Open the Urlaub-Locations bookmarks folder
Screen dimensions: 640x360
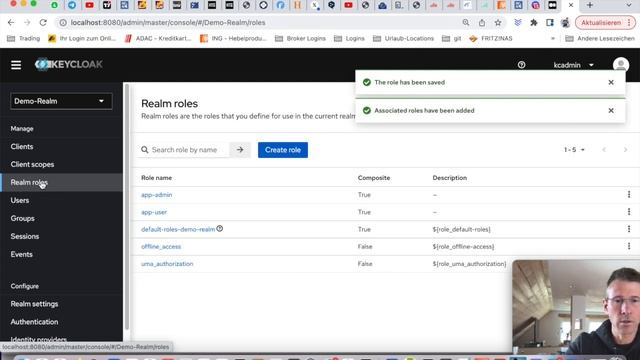pyautogui.click(x=403, y=38)
